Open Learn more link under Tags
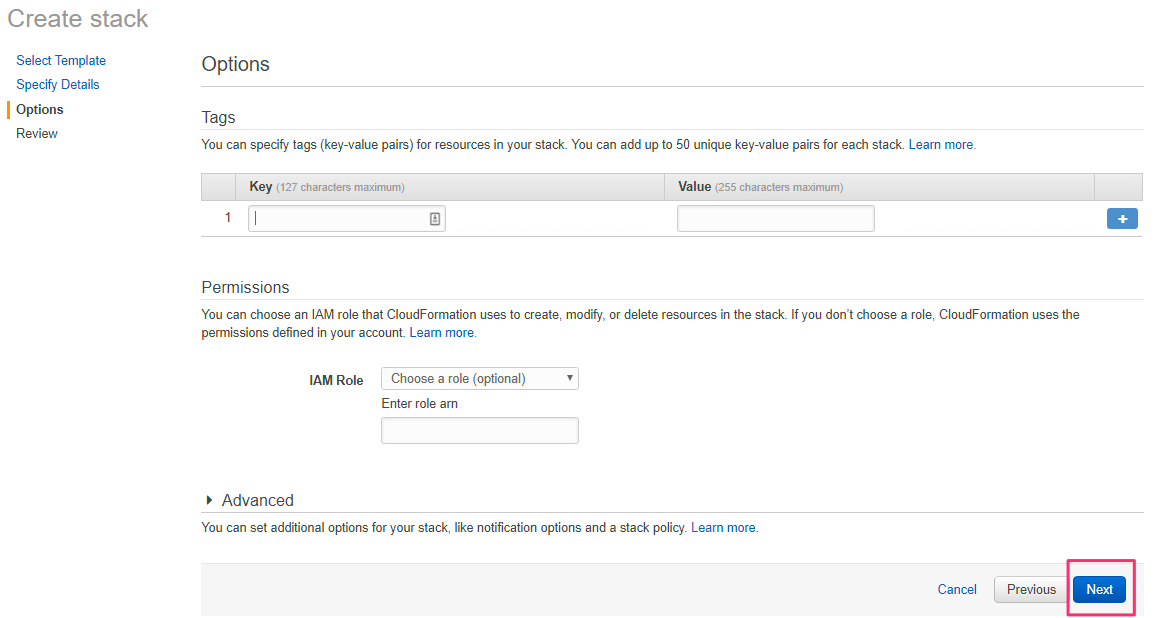This screenshot has height=618, width=1159. (942, 145)
